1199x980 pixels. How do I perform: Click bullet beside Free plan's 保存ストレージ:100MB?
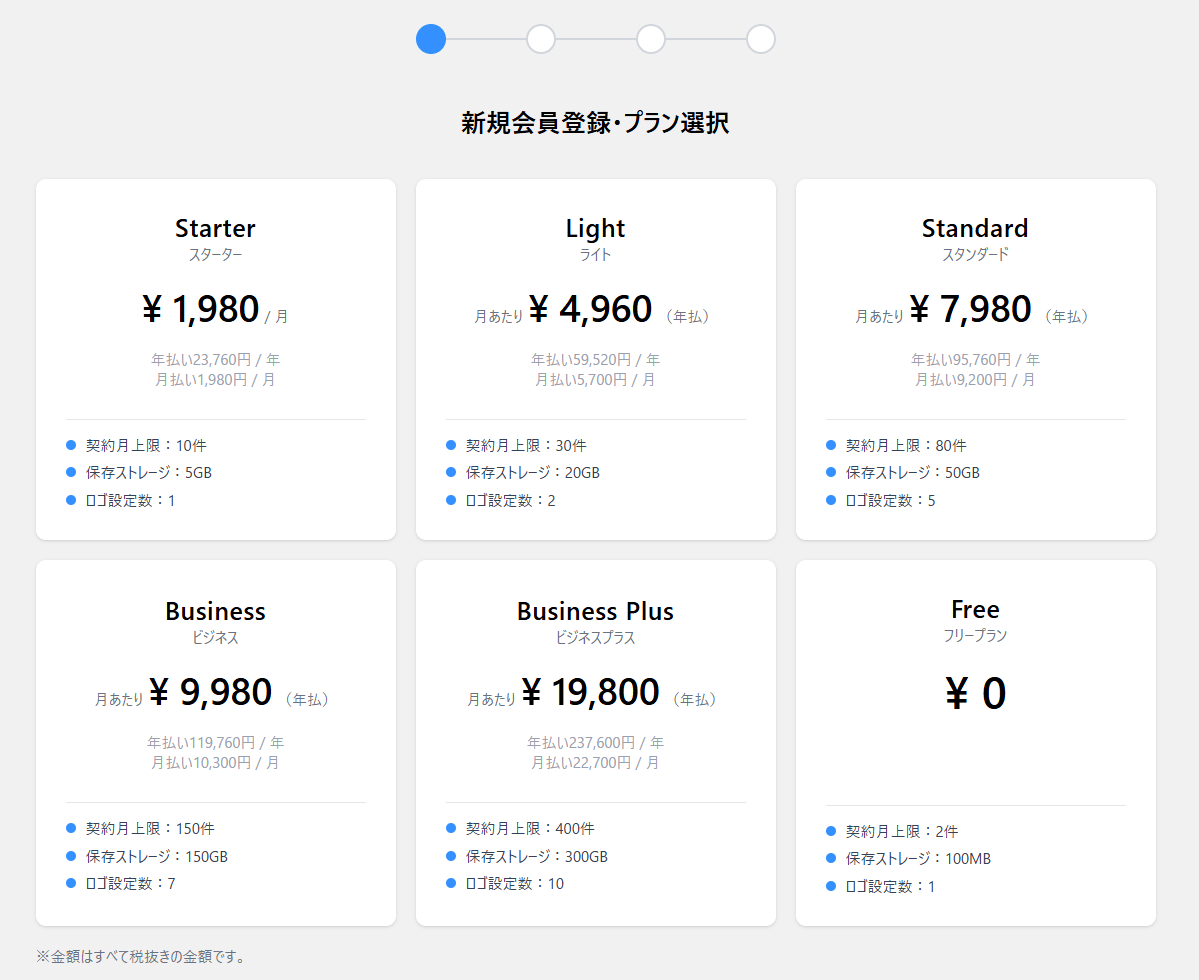(x=831, y=858)
